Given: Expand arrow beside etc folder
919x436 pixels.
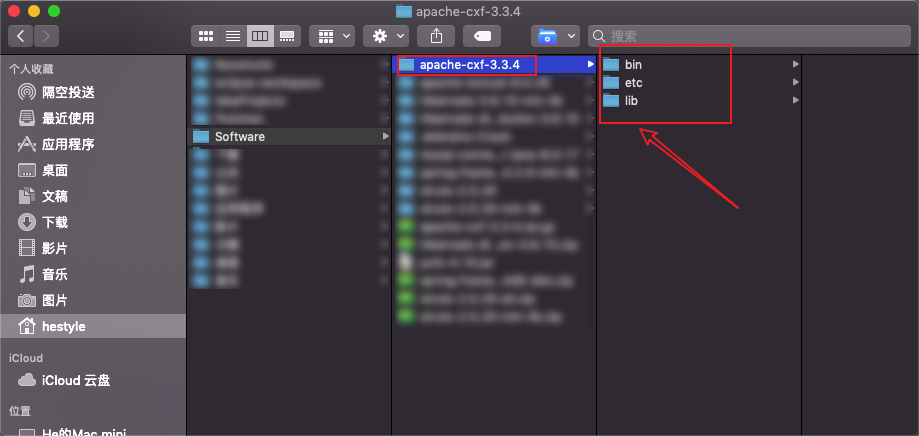Looking at the screenshot, I should click(x=795, y=82).
